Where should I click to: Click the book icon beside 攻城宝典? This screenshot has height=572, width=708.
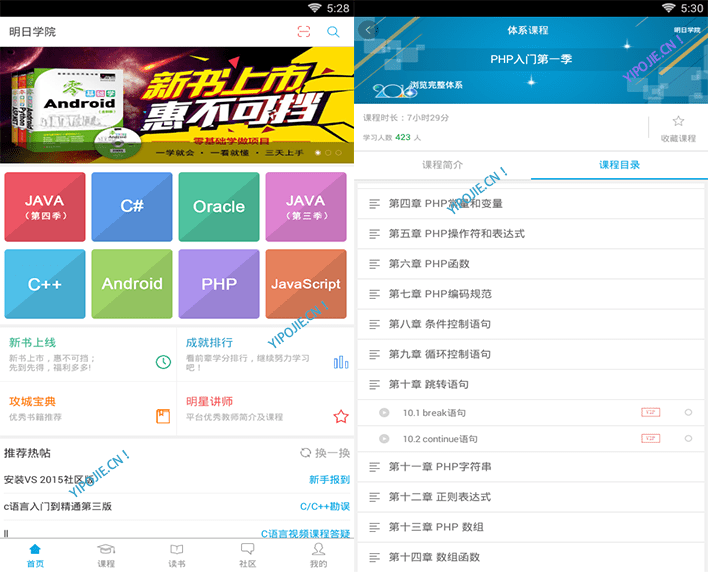pos(163,416)
